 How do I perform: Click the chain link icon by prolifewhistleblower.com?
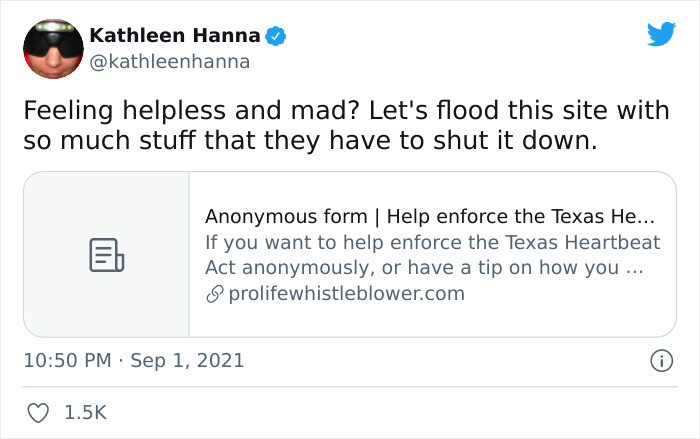click(x=215, y=294)
